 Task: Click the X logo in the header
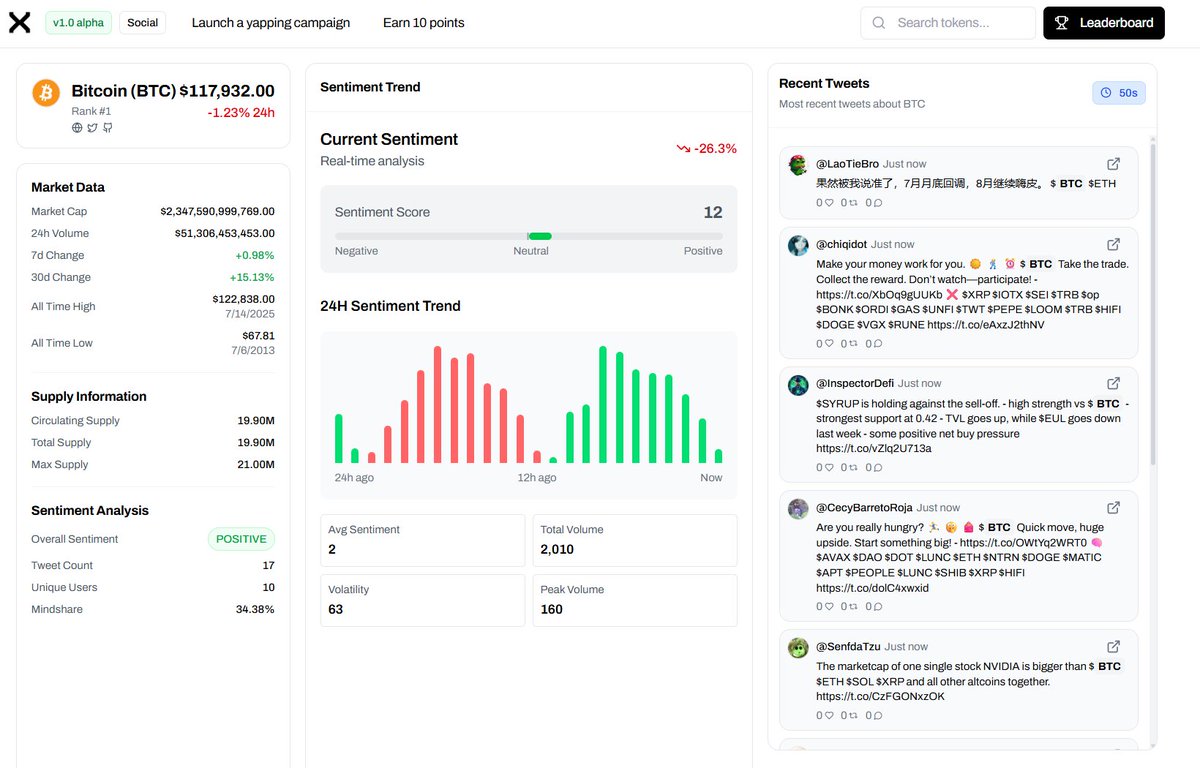pos(20,22)
